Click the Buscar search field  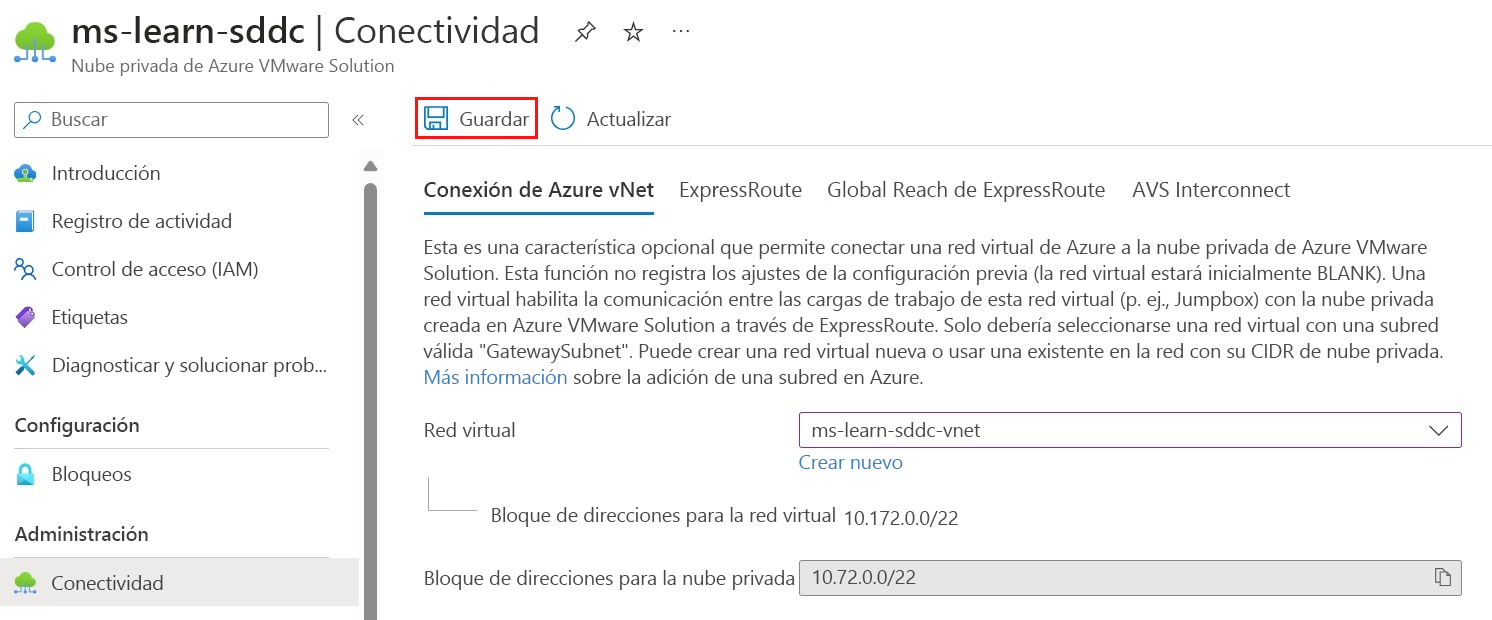tap(170, 119)
